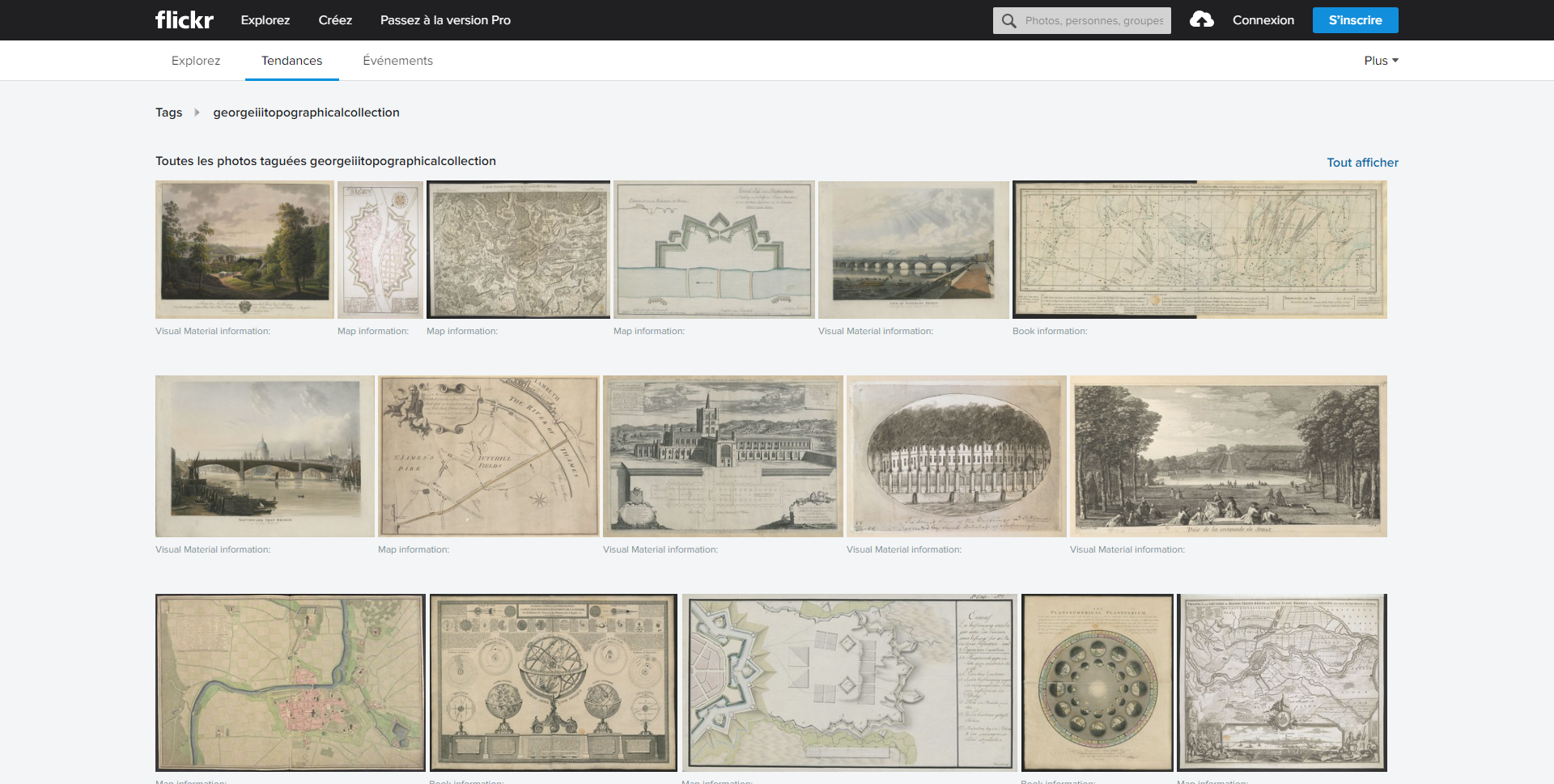Click Tout afficher to show all photos
Viewport: 1554px width, 784px height.
point(1362,162)
